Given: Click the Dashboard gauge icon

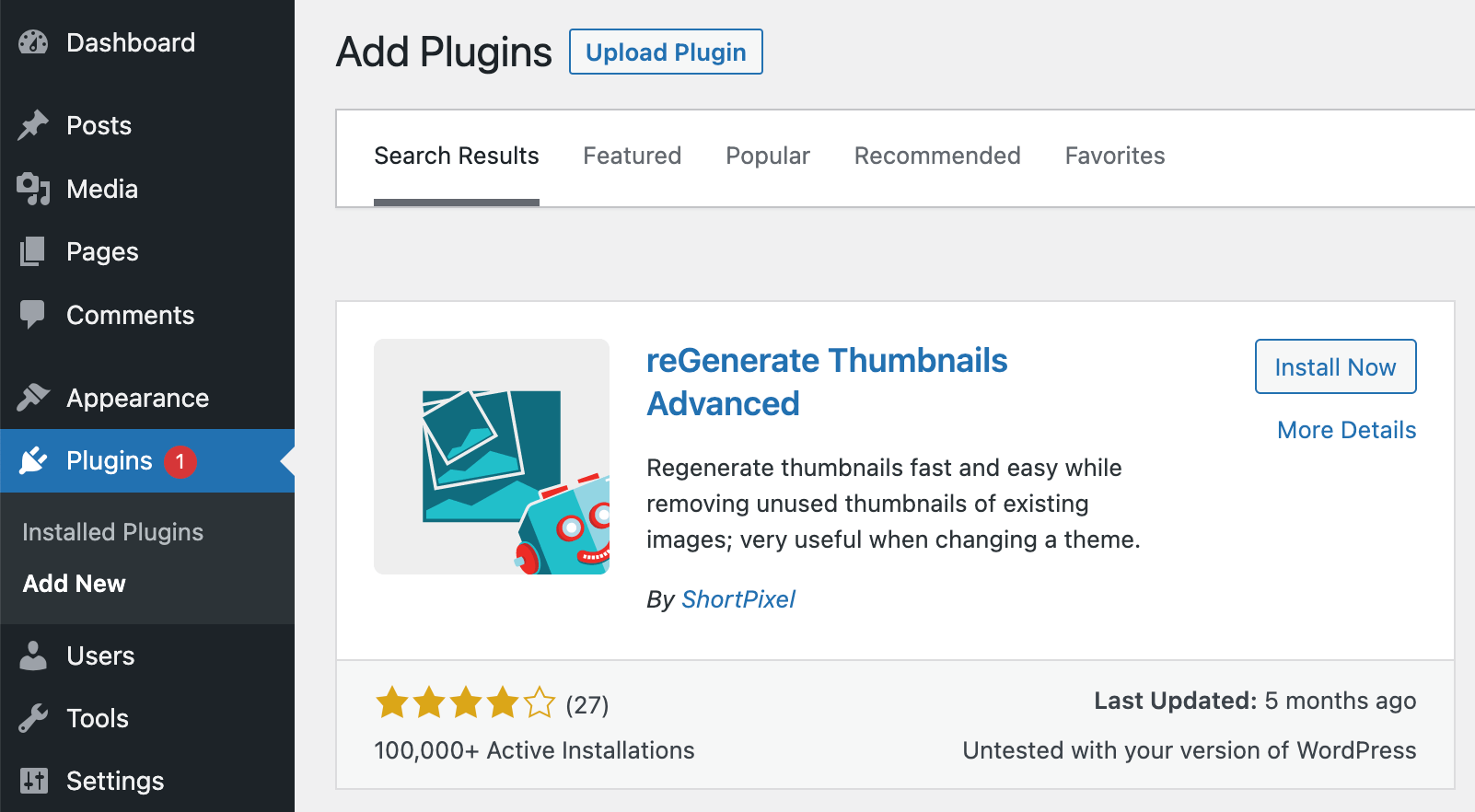Looking at the screenshot, I should 33,42.
